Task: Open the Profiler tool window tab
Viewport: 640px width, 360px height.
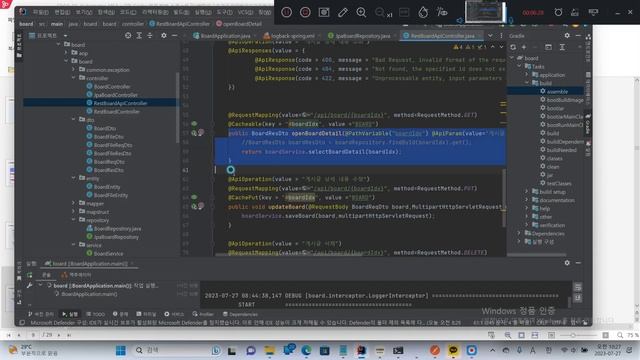Action: point(203,314)
